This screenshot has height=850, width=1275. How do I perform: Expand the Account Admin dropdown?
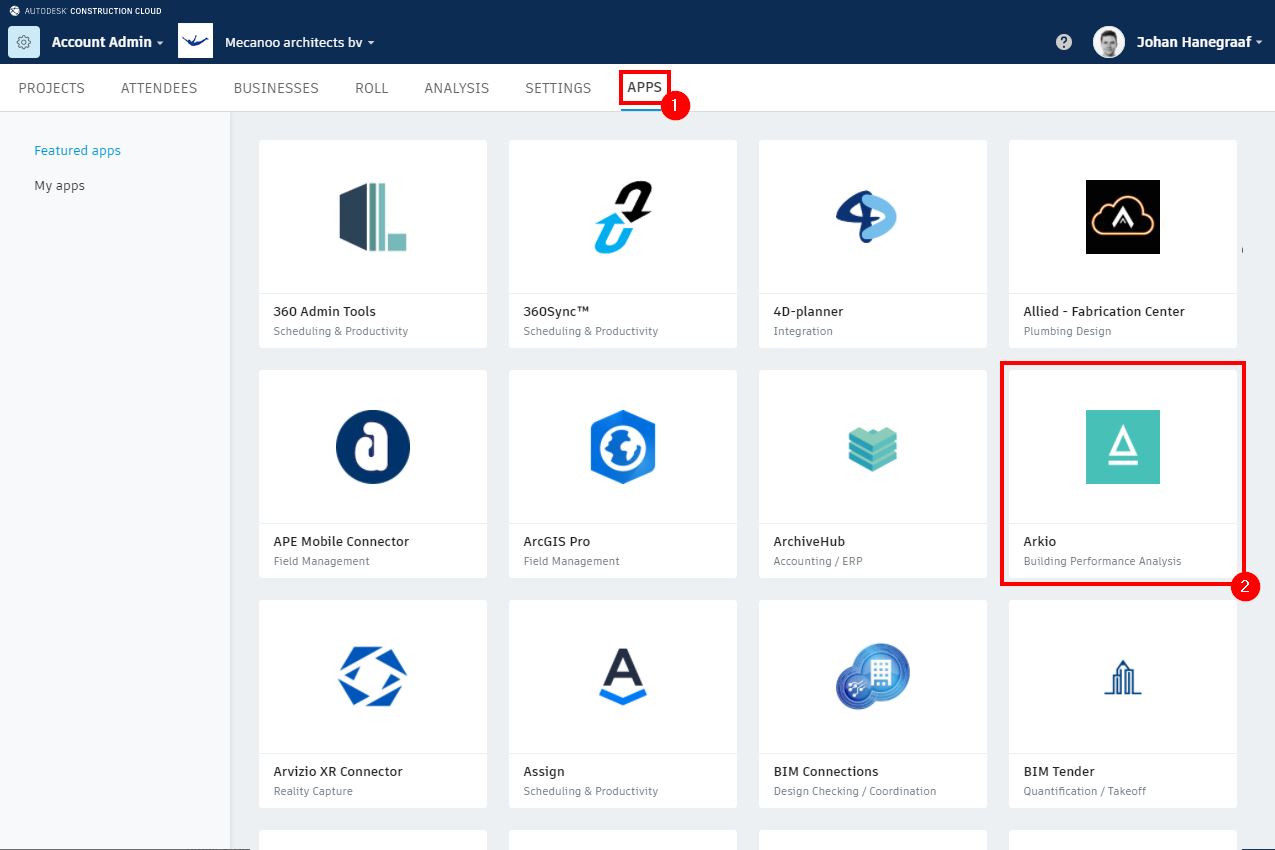[108, 42]
